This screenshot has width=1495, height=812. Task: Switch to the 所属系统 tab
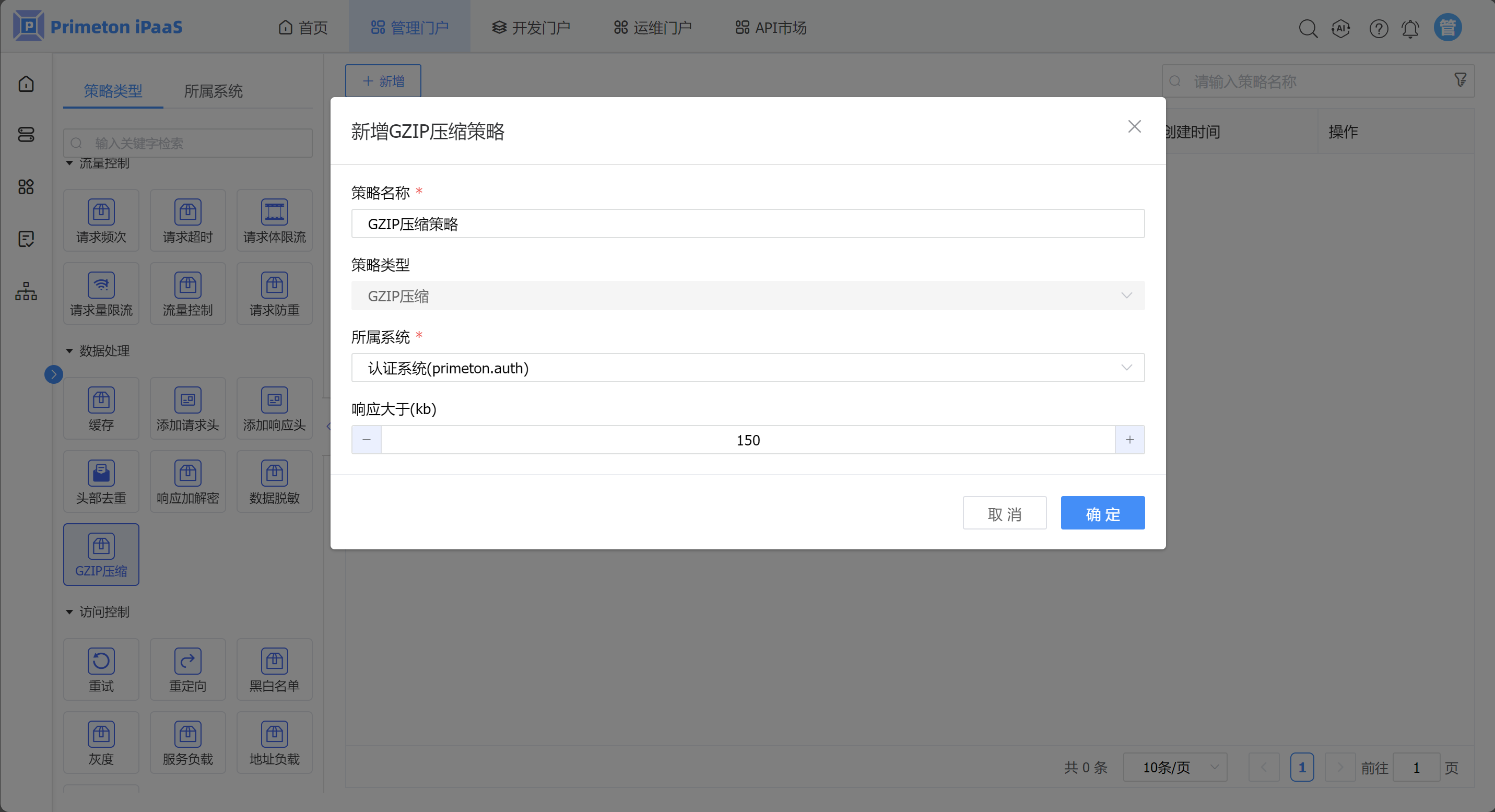click(x=213, y=91)
